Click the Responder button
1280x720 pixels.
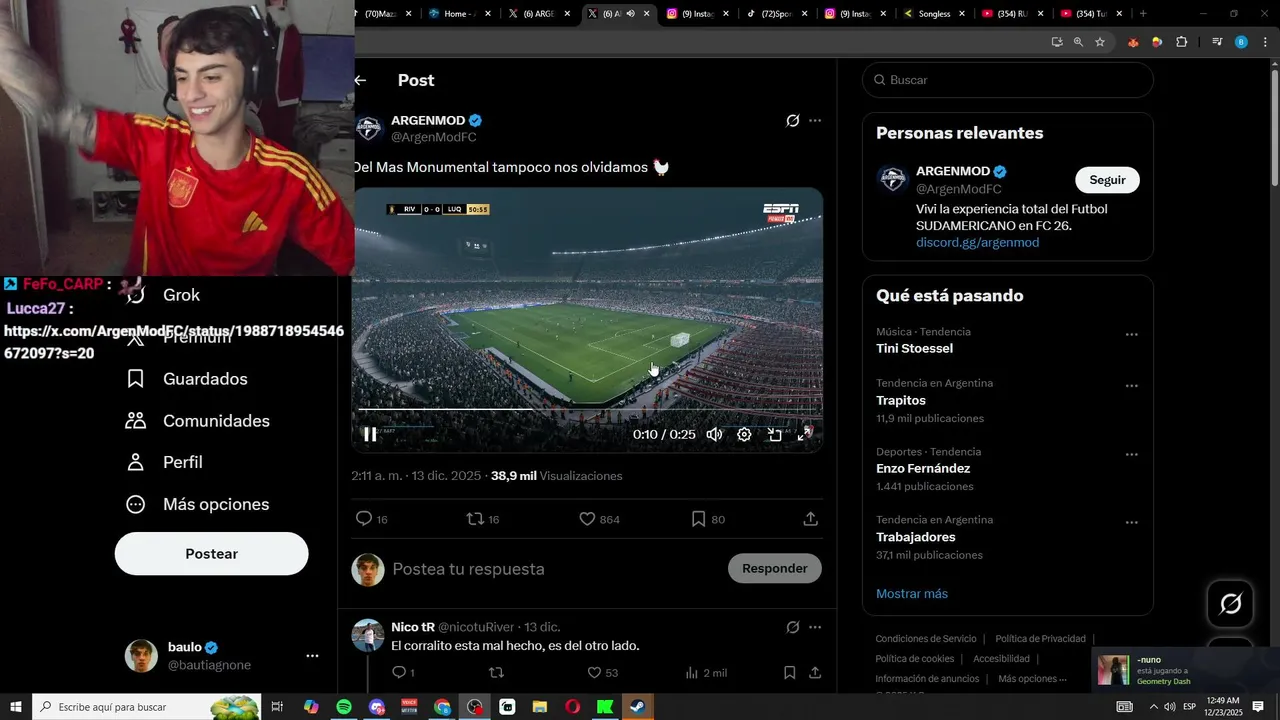pos(775,568)
